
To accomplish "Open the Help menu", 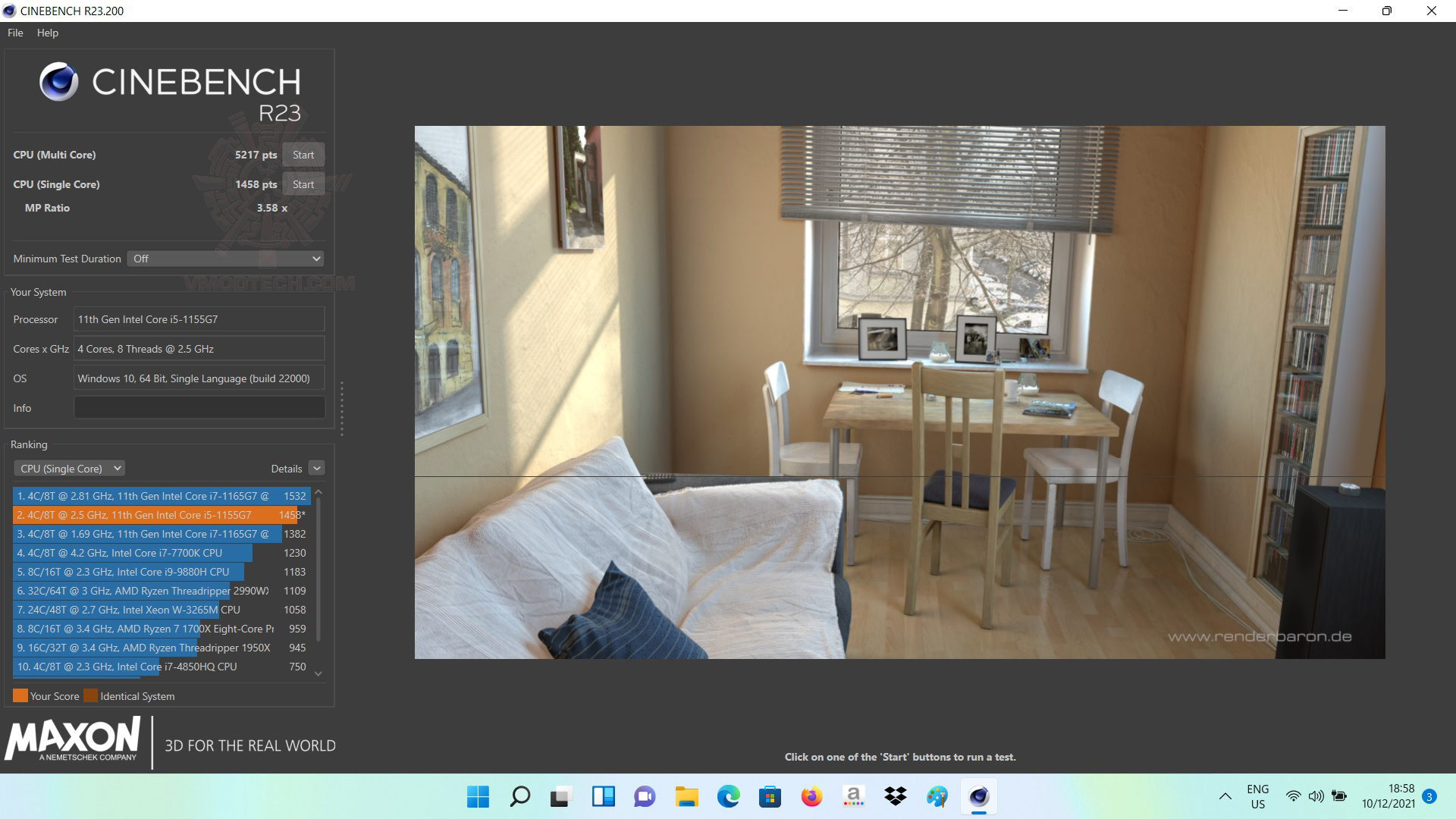I will point(47,33).
